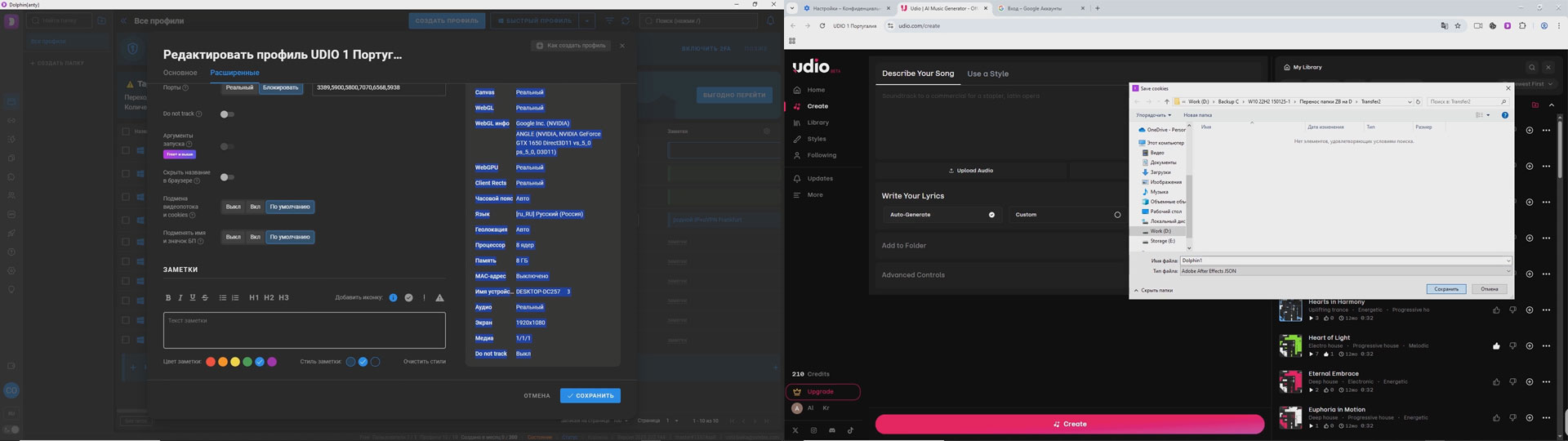This screenshot has height=441, width=1568.
Task: Insert a numbered list in the note
Action: [x=235, y=297]
